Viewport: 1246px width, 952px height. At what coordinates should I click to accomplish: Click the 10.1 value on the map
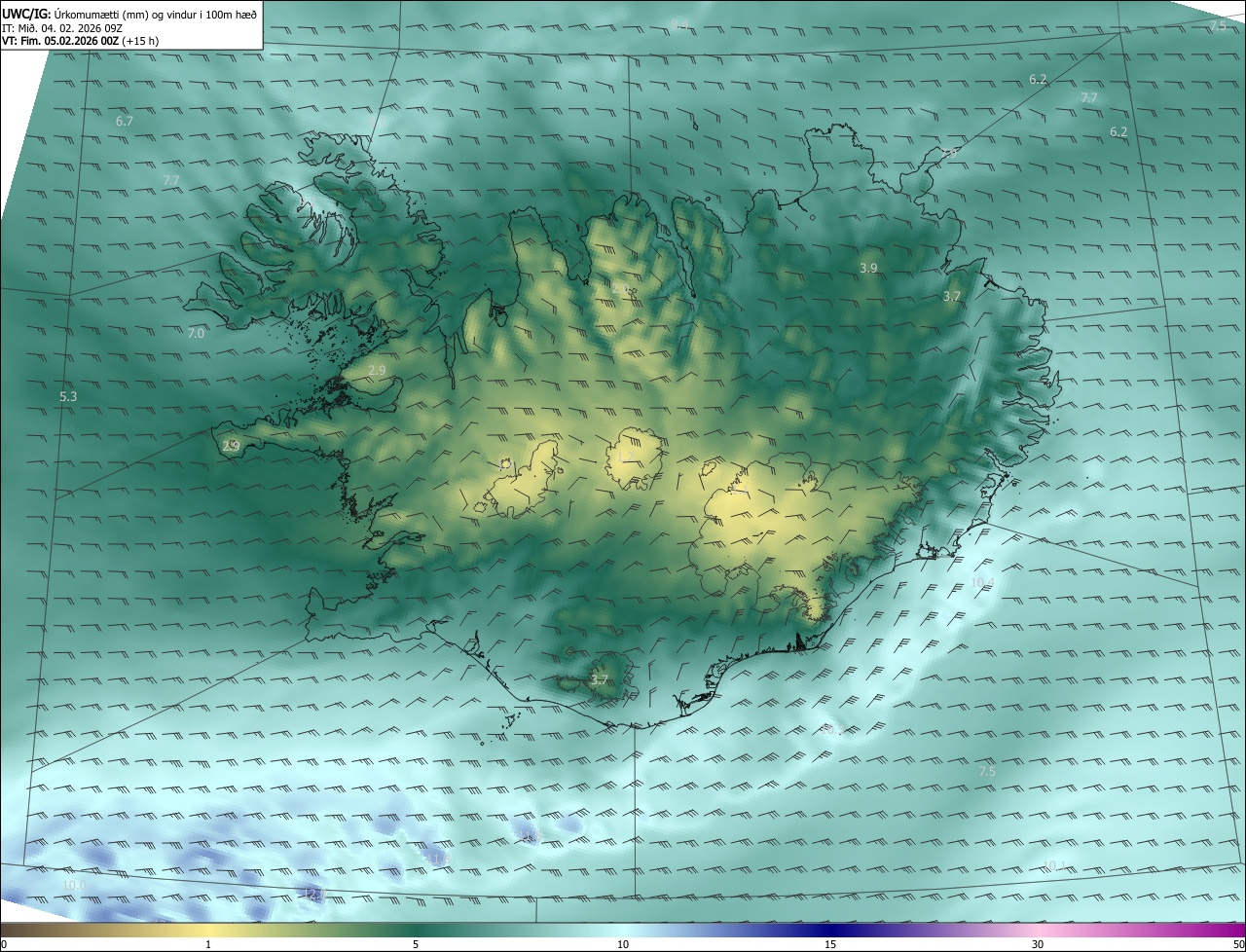pyautogui.click(x=1055, y=865)
